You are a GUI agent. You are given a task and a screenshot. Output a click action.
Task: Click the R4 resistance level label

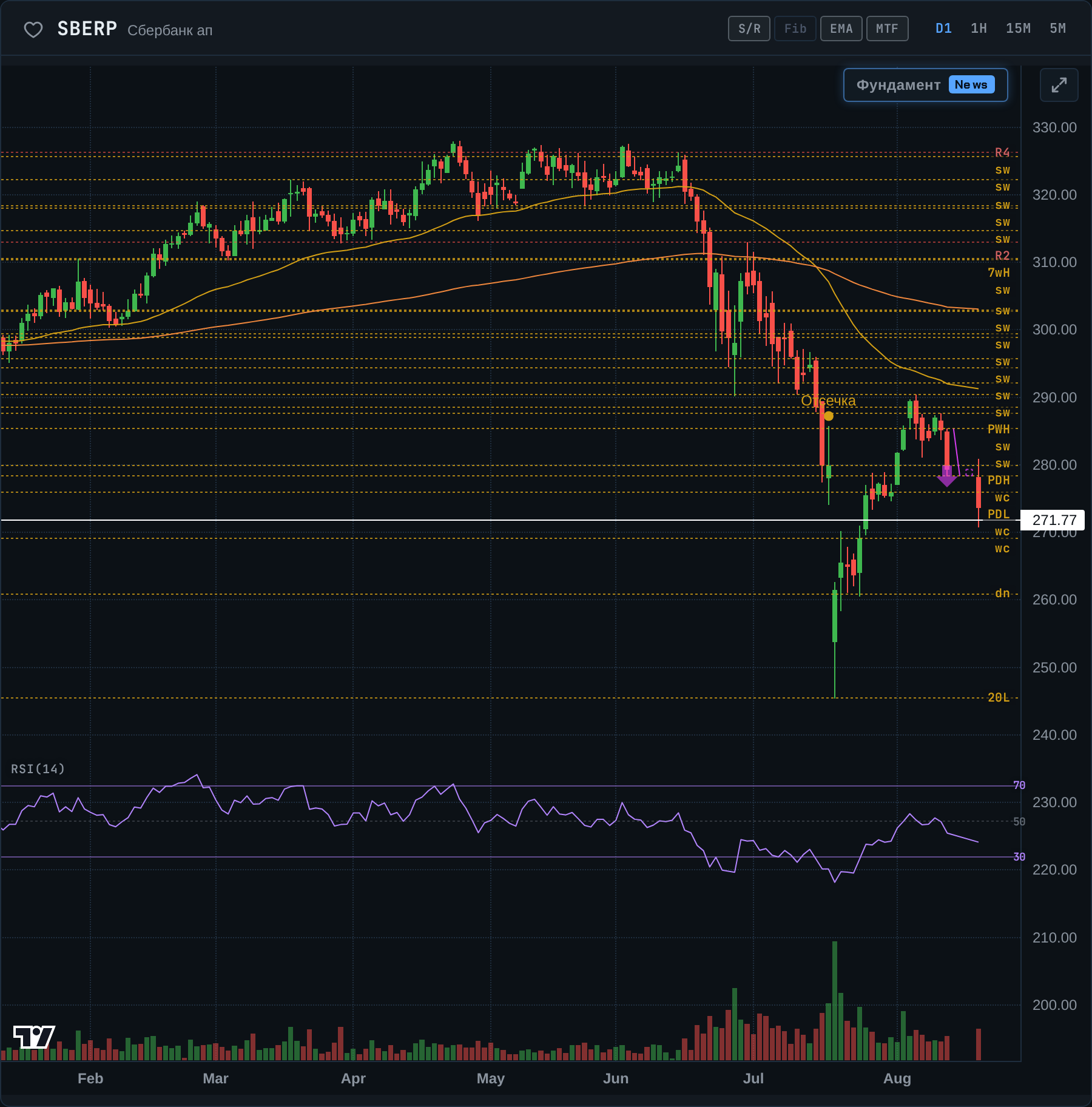click(x=1002, y=152)
